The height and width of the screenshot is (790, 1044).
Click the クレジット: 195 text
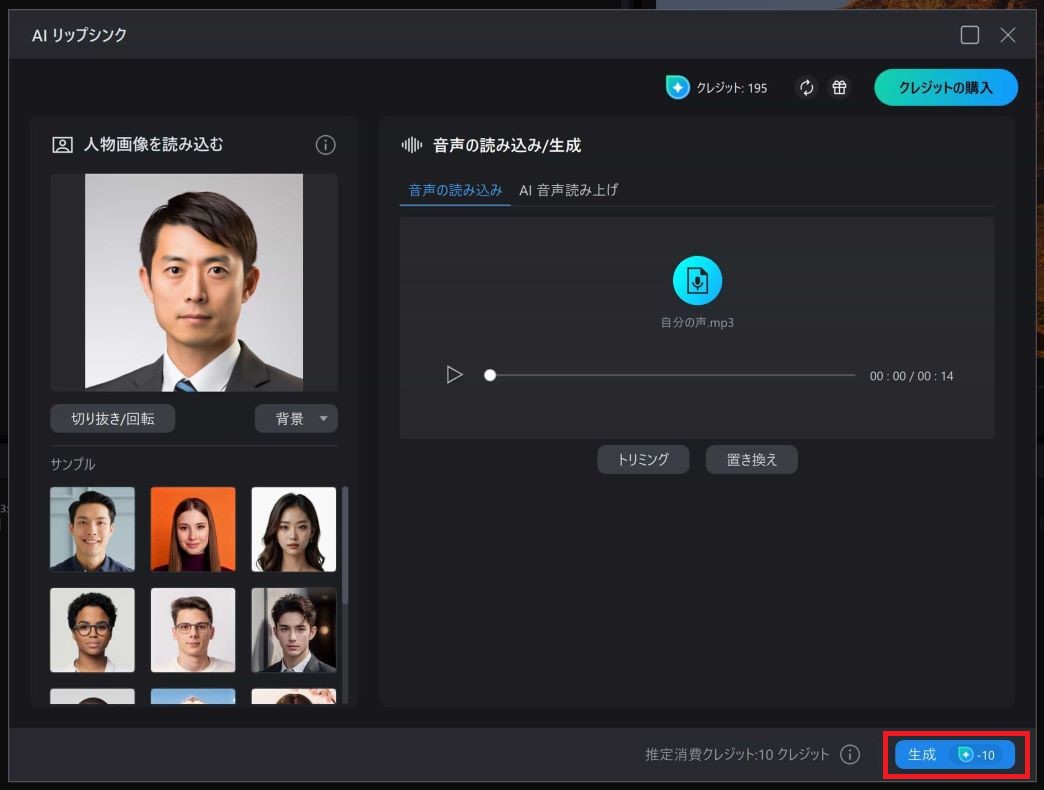tap(731, 88)
